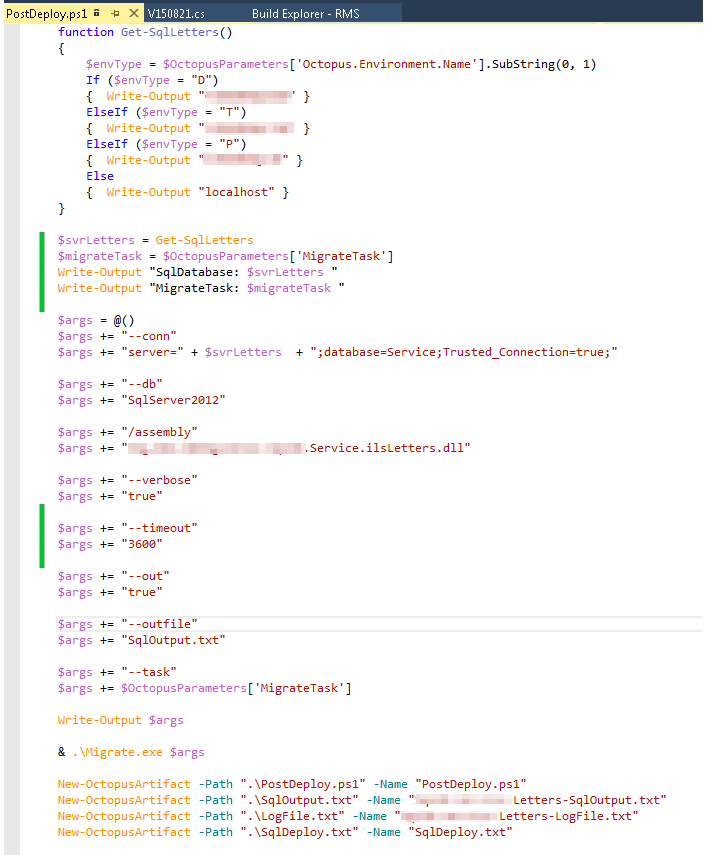This screenshot has height=855, width=714.
Task: Click the lock icon on PostDeploy.ps1 tab
Action: [x=96, y=12]
